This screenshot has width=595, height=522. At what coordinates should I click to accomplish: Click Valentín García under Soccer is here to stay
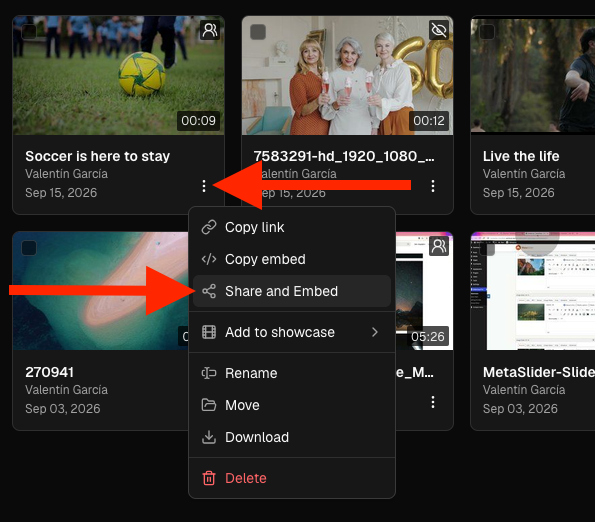pyautogui.click(x=66, y=174)
